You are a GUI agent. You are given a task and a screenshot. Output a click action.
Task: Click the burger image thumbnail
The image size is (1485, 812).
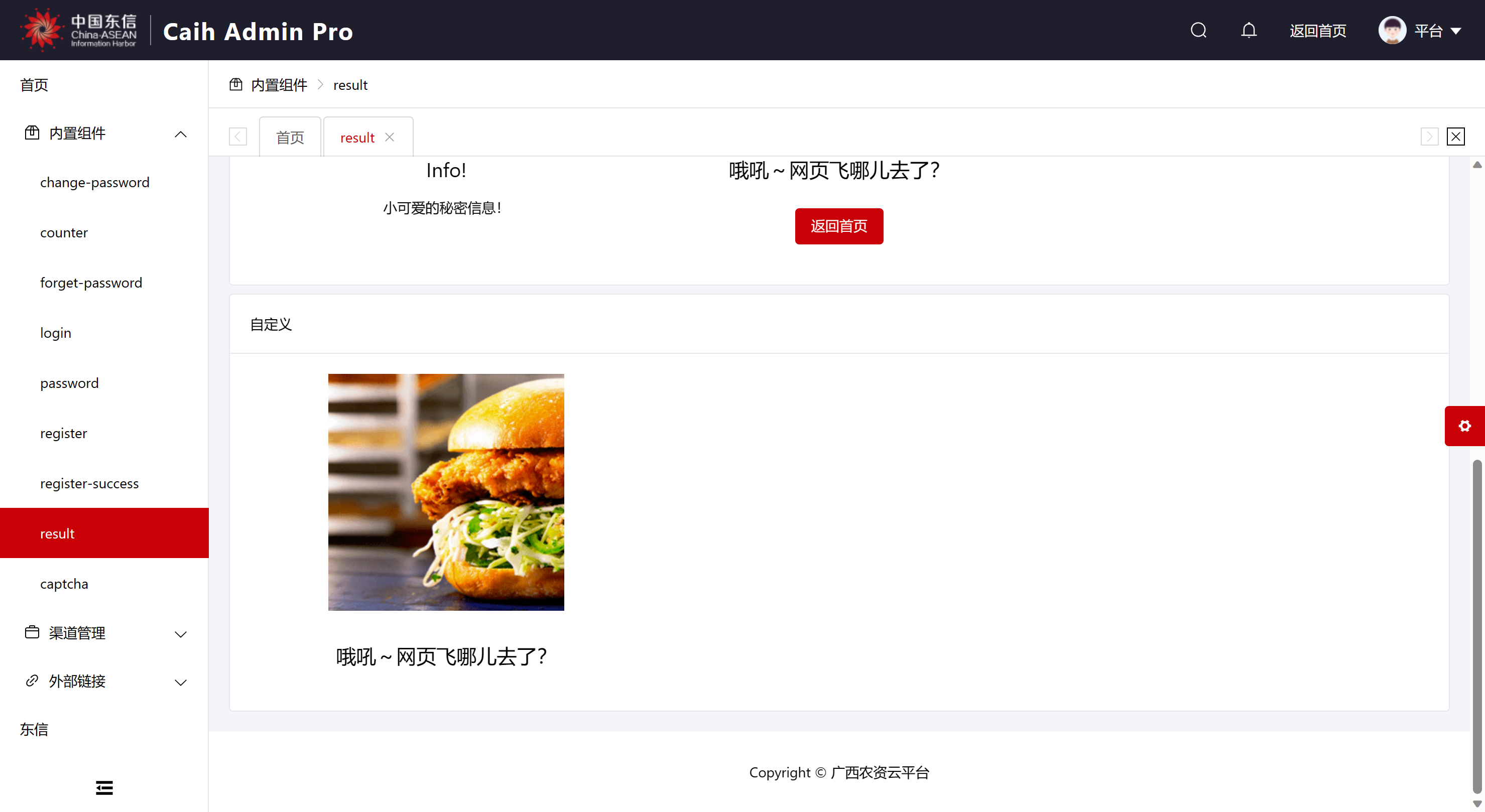(446, 492)
